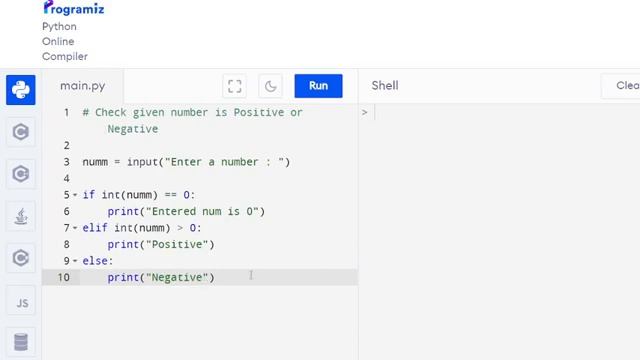This screenshot has width=640, height=360.
Task: Run the Python code
Action: pyautogui.click(x=318, y=86)
